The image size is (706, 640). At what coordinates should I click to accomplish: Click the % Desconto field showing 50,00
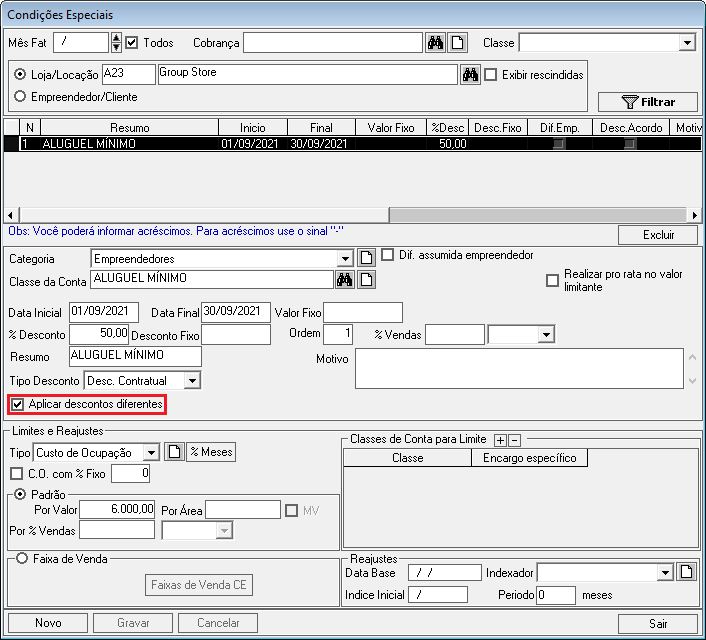click(99, 334)
